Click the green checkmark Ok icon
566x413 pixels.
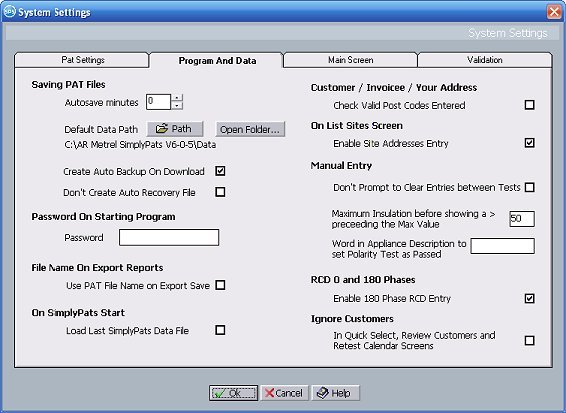tap(219, 393)
